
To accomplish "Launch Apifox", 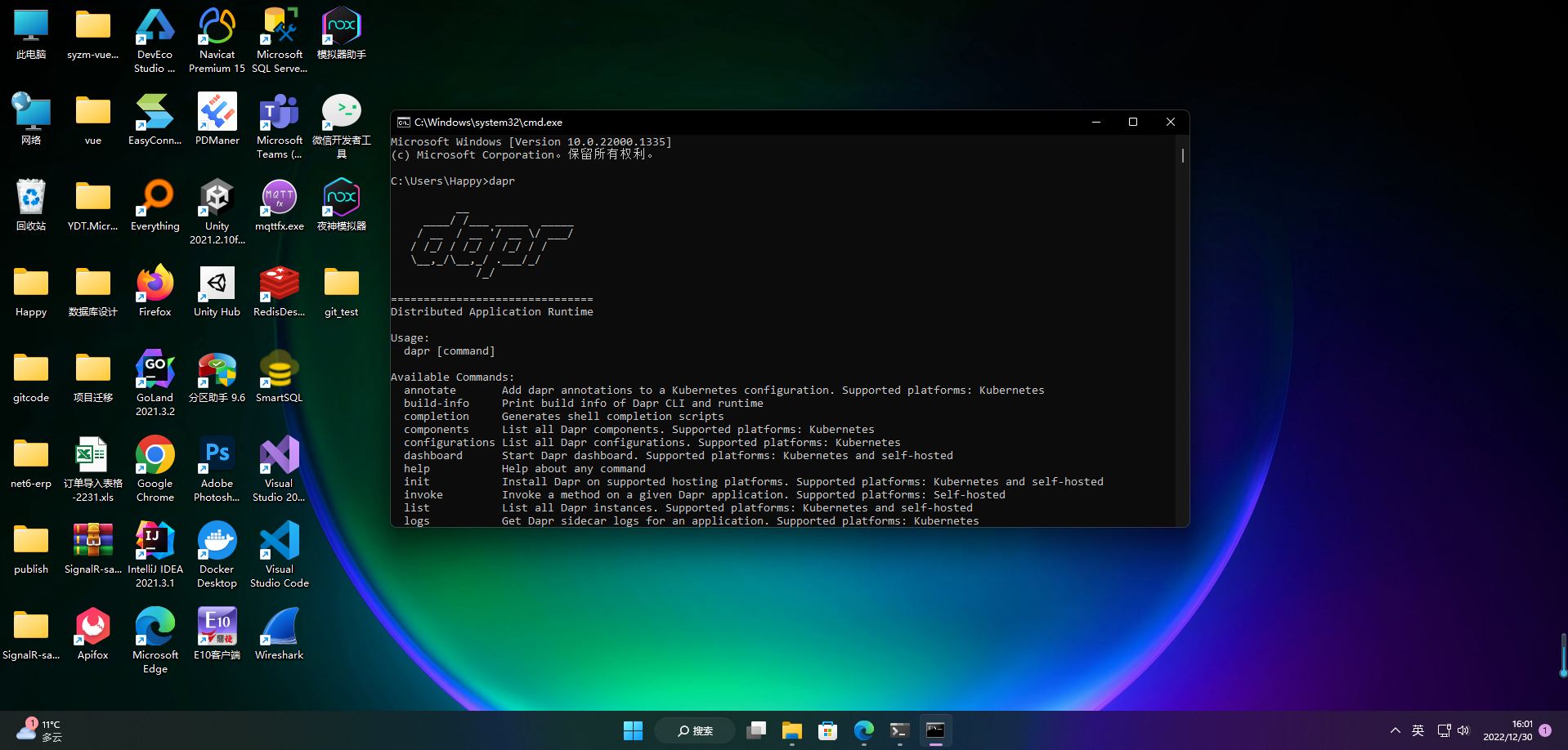I will point(92,627).
